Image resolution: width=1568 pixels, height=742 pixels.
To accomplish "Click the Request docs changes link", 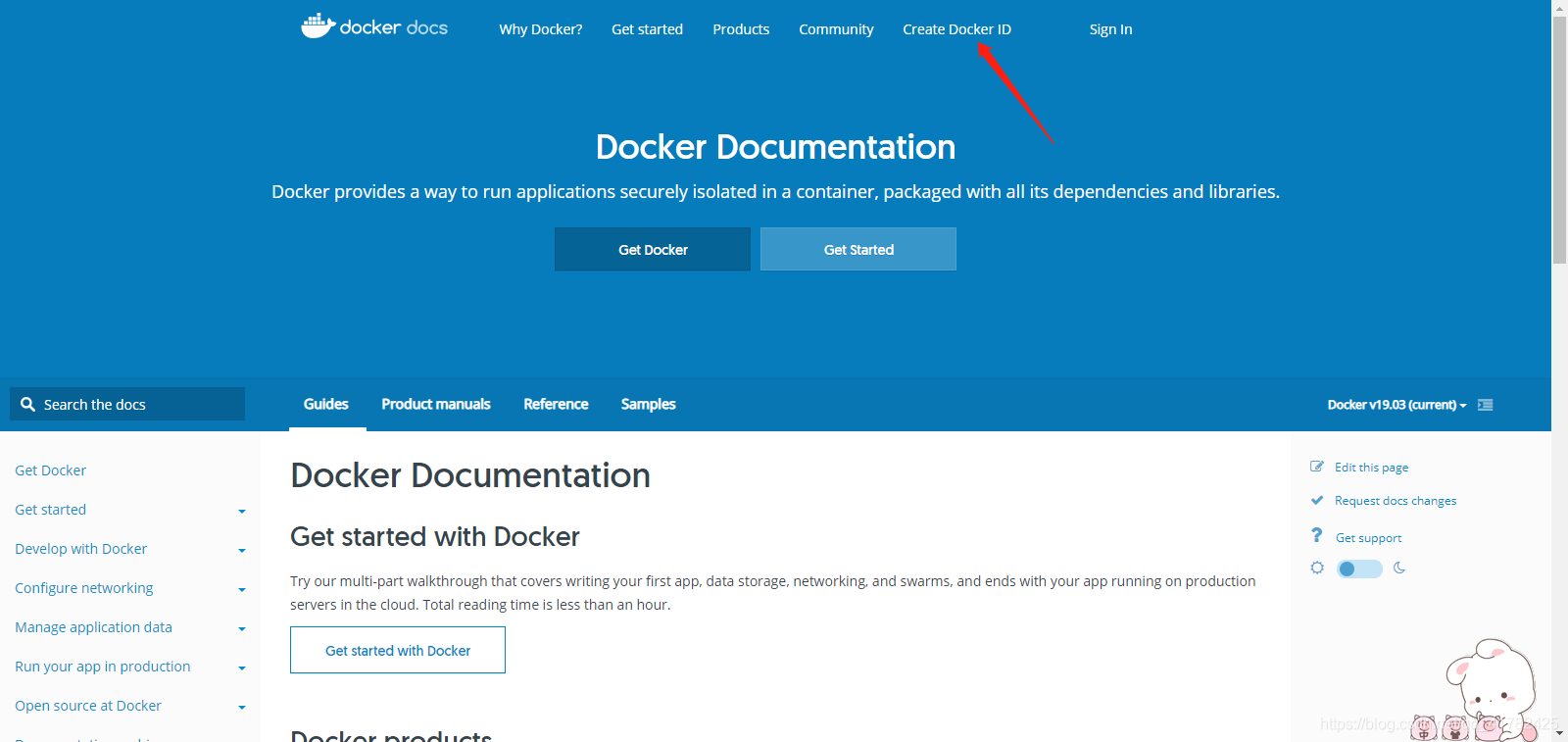I will coord(1396,501).
